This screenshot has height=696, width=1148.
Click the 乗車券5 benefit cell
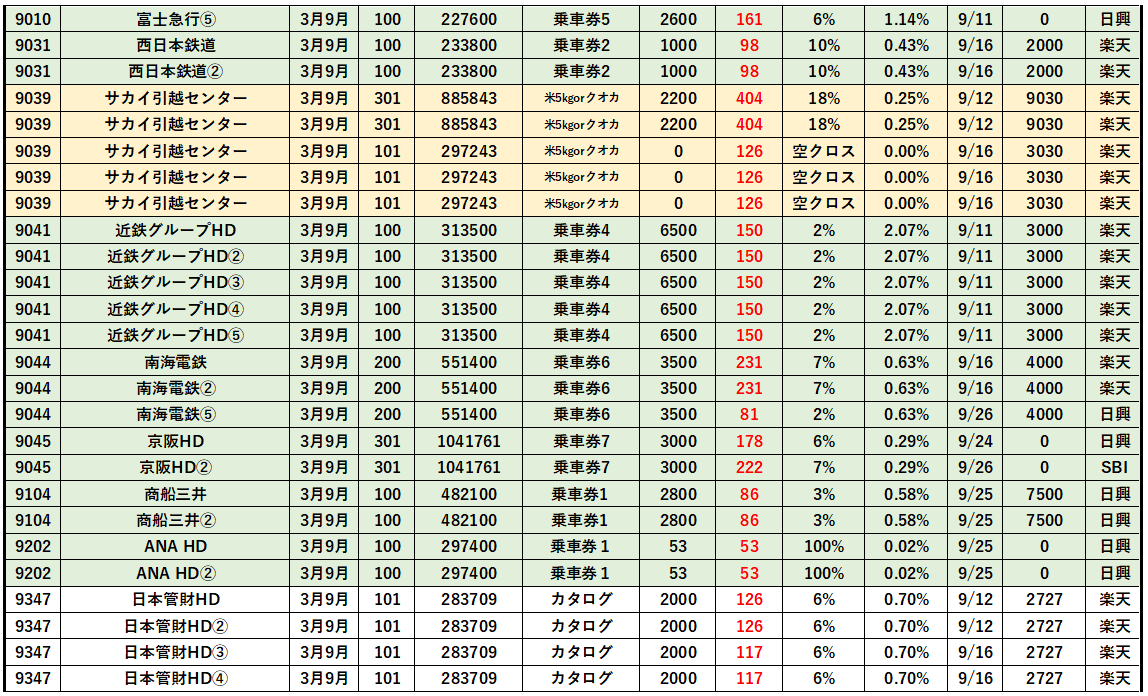tap(582, 19)
